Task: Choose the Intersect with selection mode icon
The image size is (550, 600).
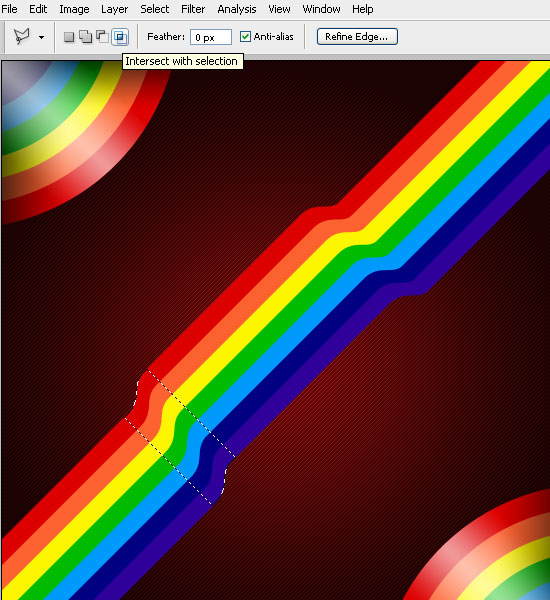Action: [120, 37]
